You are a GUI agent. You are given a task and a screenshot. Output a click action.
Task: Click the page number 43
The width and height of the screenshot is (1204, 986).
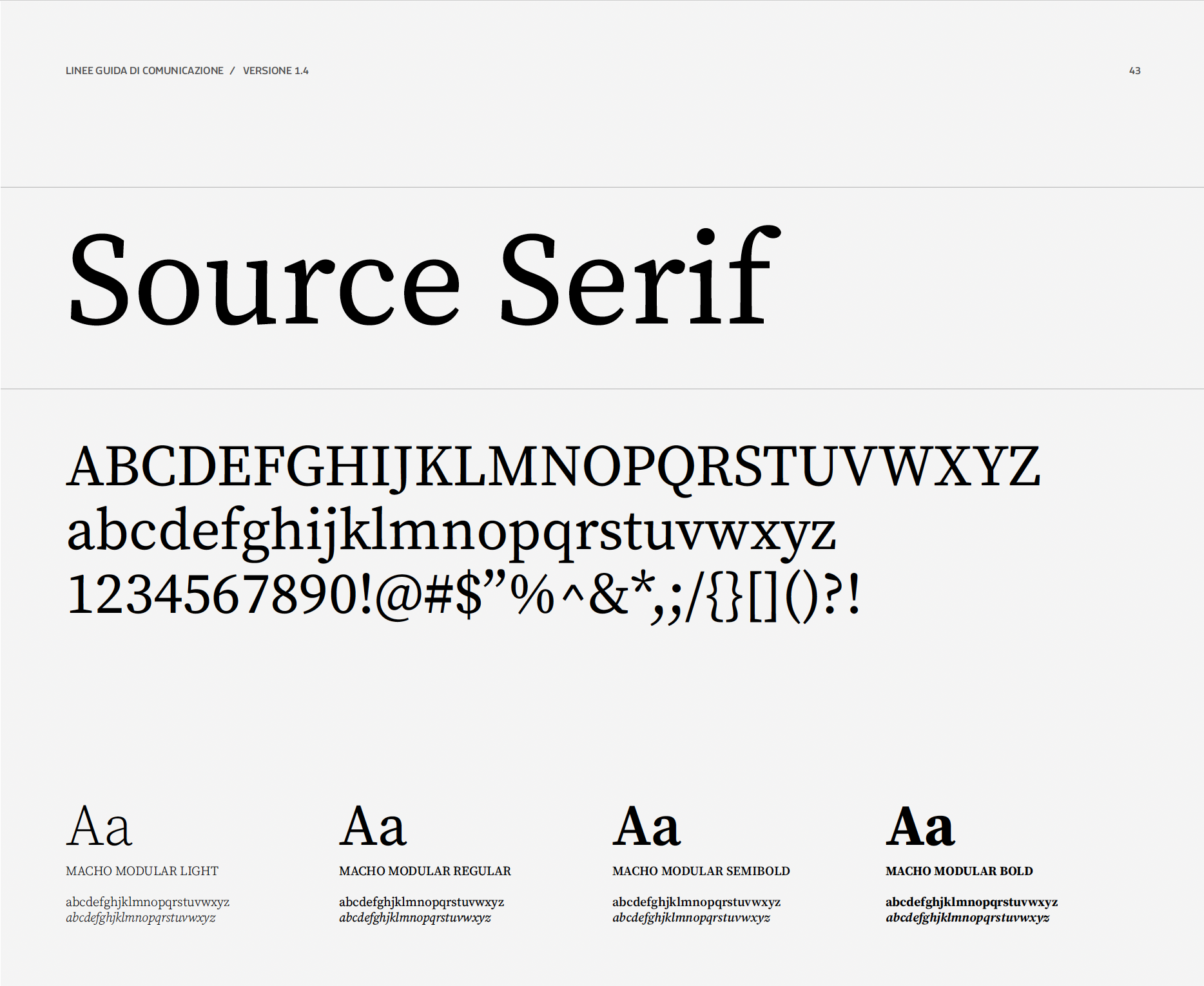tap(1135, 71)
